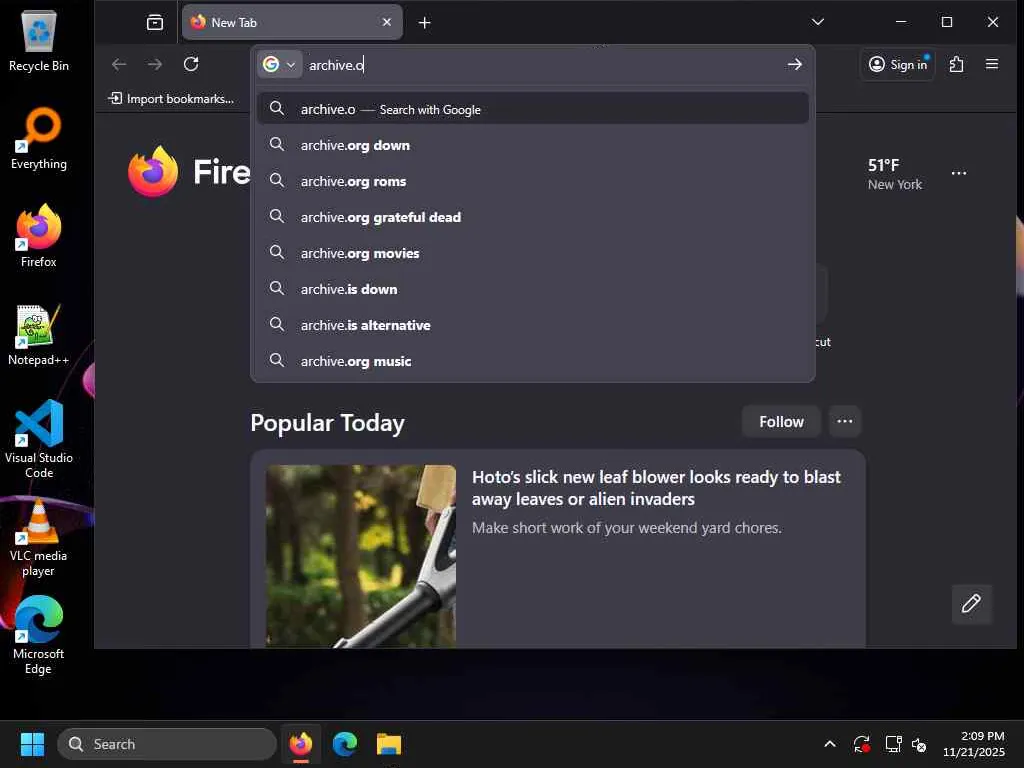The height and width of the screenshot is (768, 1024).
Task: Select 'archive.o — Search with Google' suggestion
Action: (x=532, y=109)
